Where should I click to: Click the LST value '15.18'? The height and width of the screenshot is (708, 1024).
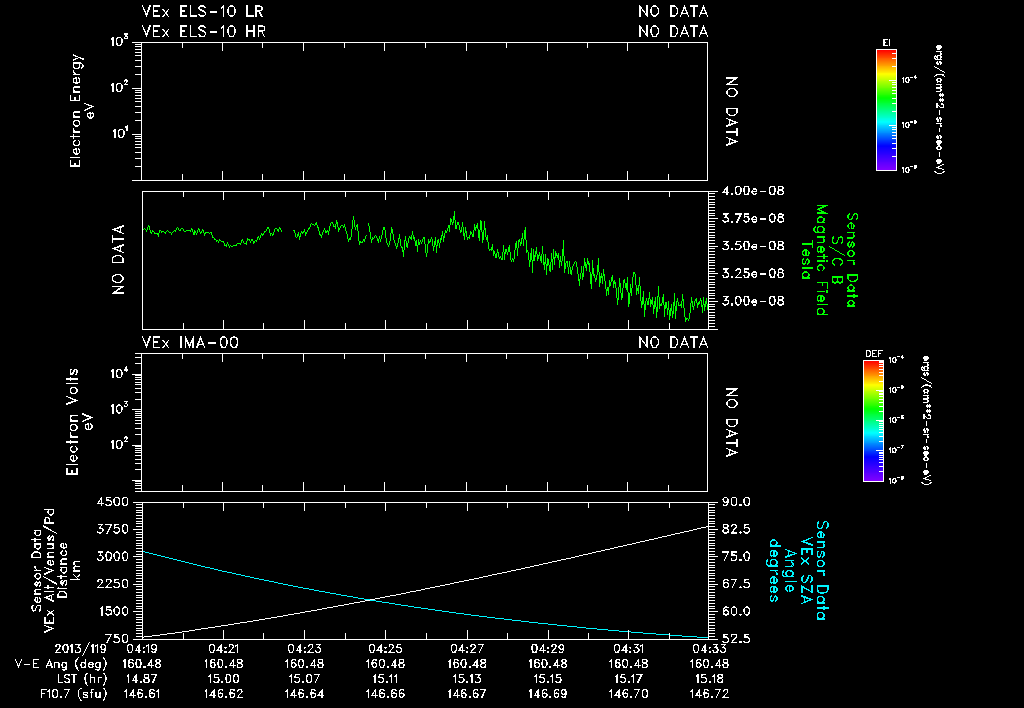(x=709, y=679)
